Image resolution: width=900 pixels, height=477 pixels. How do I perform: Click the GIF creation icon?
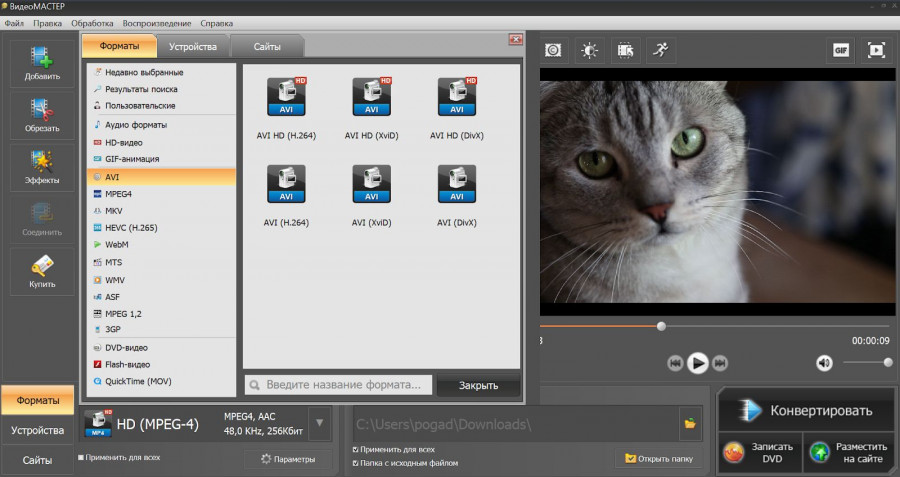(841, 49)
